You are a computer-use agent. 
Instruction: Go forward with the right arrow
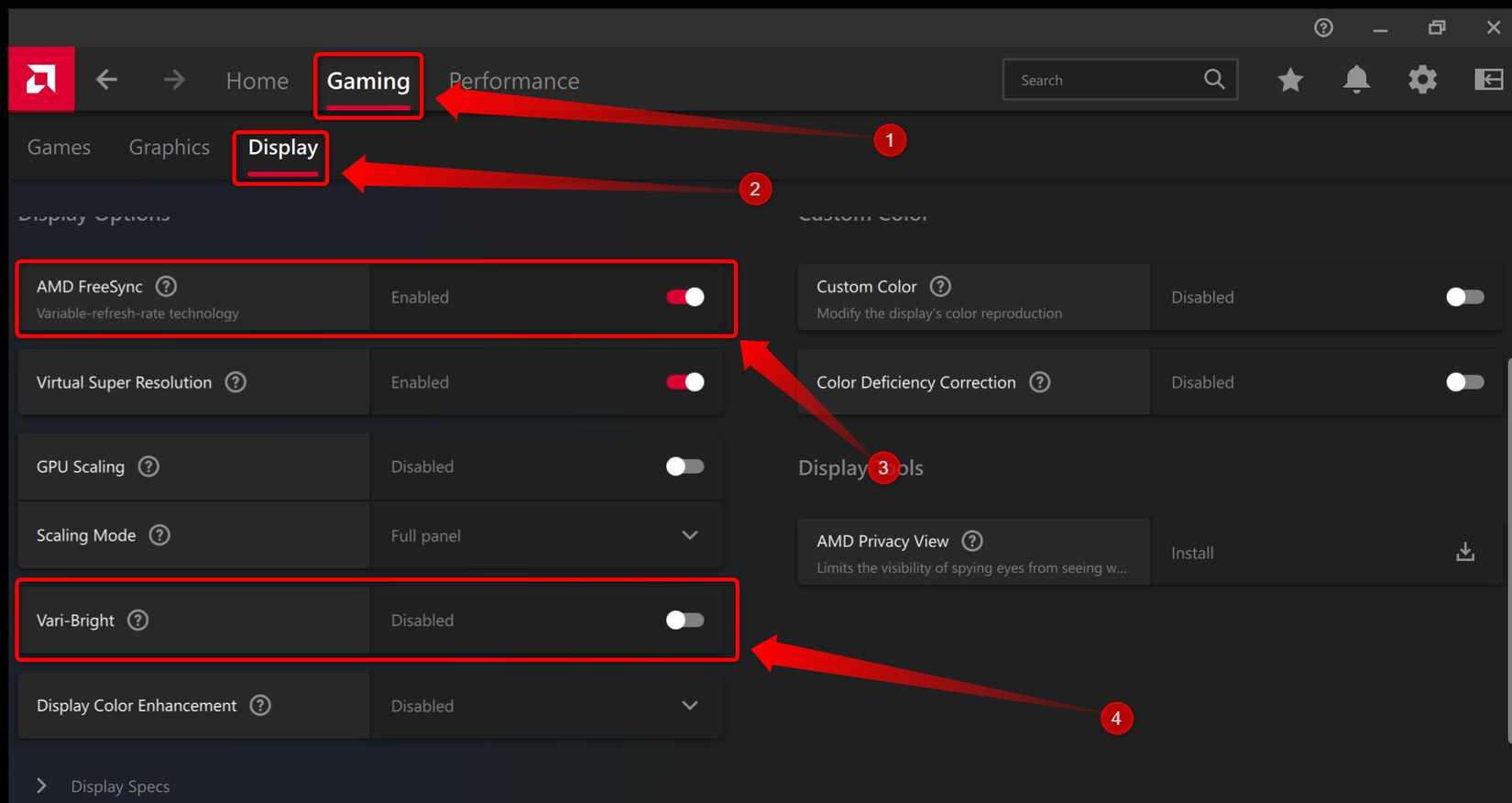174,80
